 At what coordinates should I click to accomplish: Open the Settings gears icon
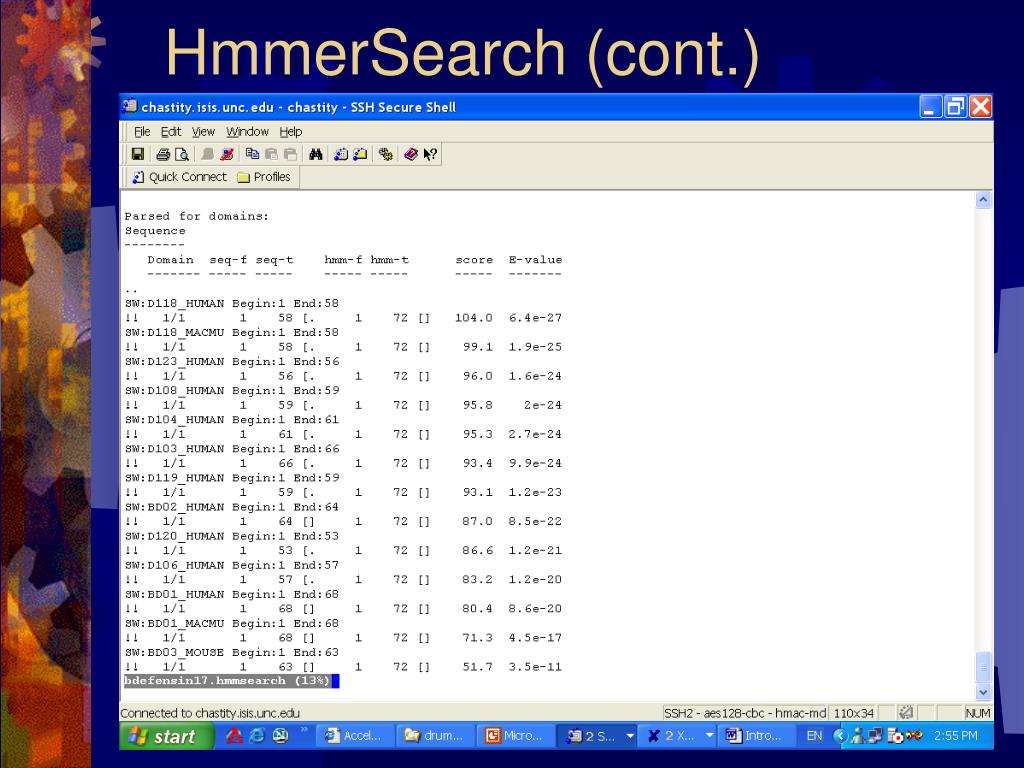[x=385, y=154]
